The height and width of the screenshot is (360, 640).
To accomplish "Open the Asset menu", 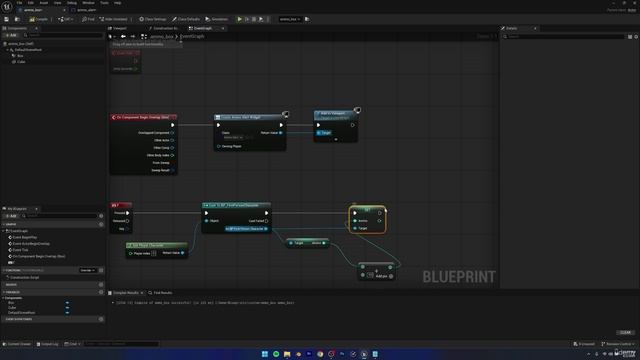I will pos(44,3).
